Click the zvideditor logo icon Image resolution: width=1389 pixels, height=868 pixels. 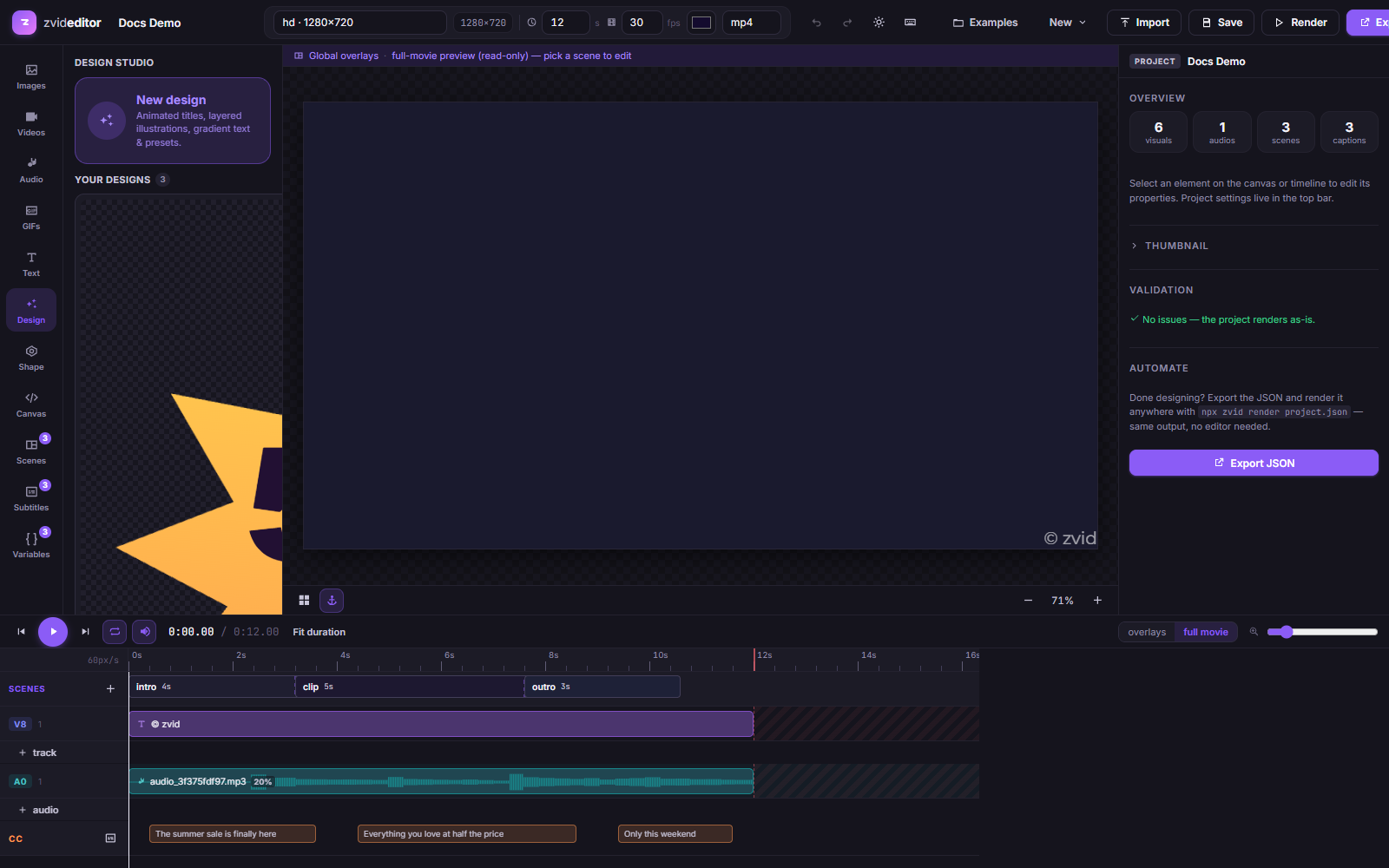tap(24, 23)
